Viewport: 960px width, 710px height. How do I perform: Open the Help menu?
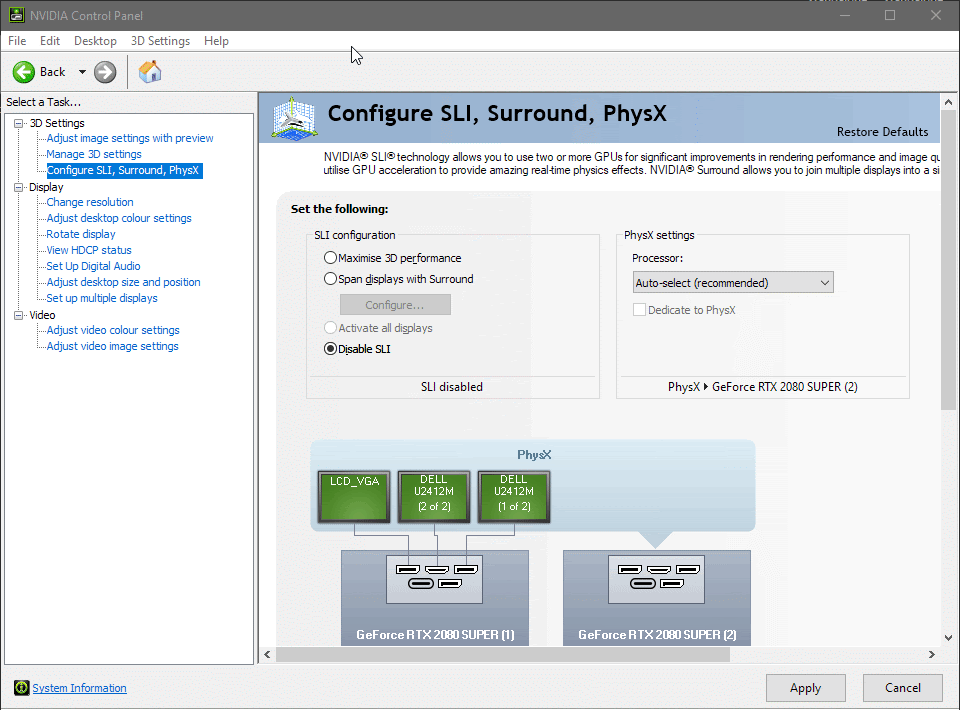[x=216, y=41]
